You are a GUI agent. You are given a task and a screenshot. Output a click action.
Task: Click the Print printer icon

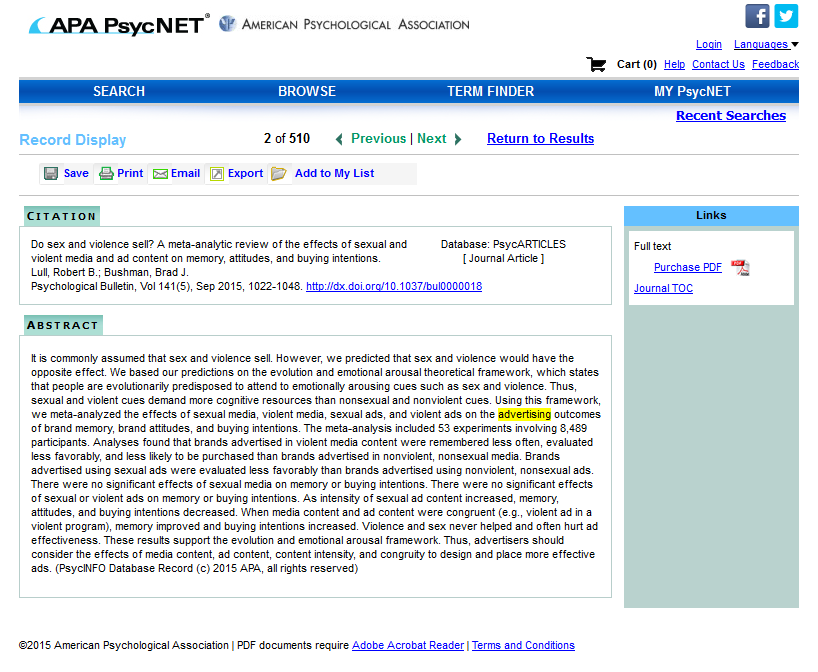105,174
